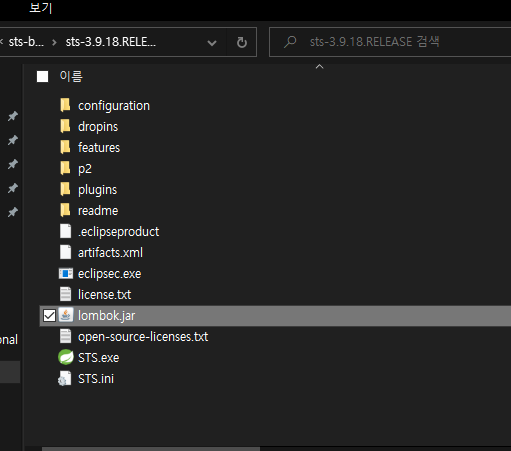Click the eclipsec.exe application icon
The height and width of the screenshot is (451, 511).
tap(66, 273)
